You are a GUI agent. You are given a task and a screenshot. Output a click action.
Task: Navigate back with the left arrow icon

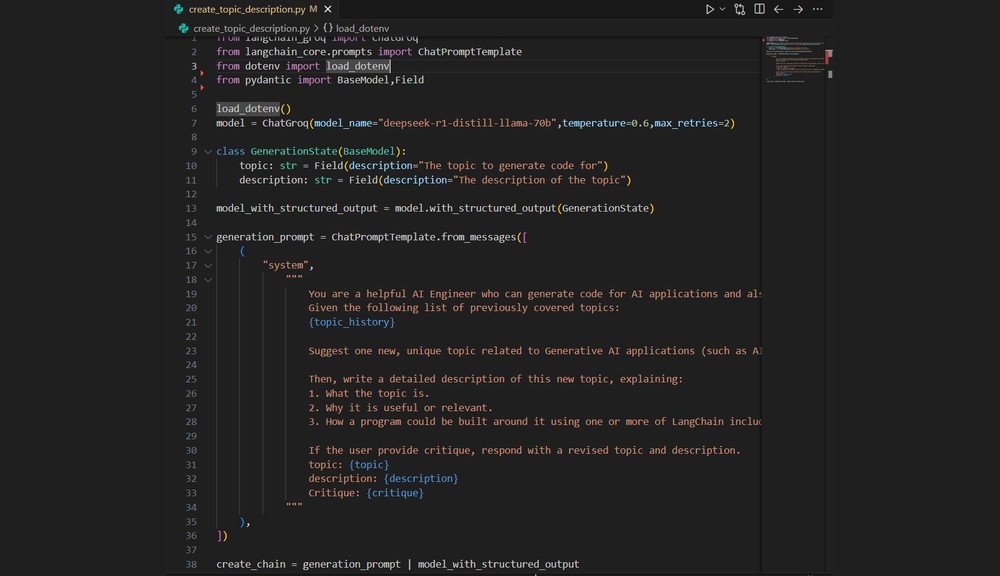coord(779,9)
